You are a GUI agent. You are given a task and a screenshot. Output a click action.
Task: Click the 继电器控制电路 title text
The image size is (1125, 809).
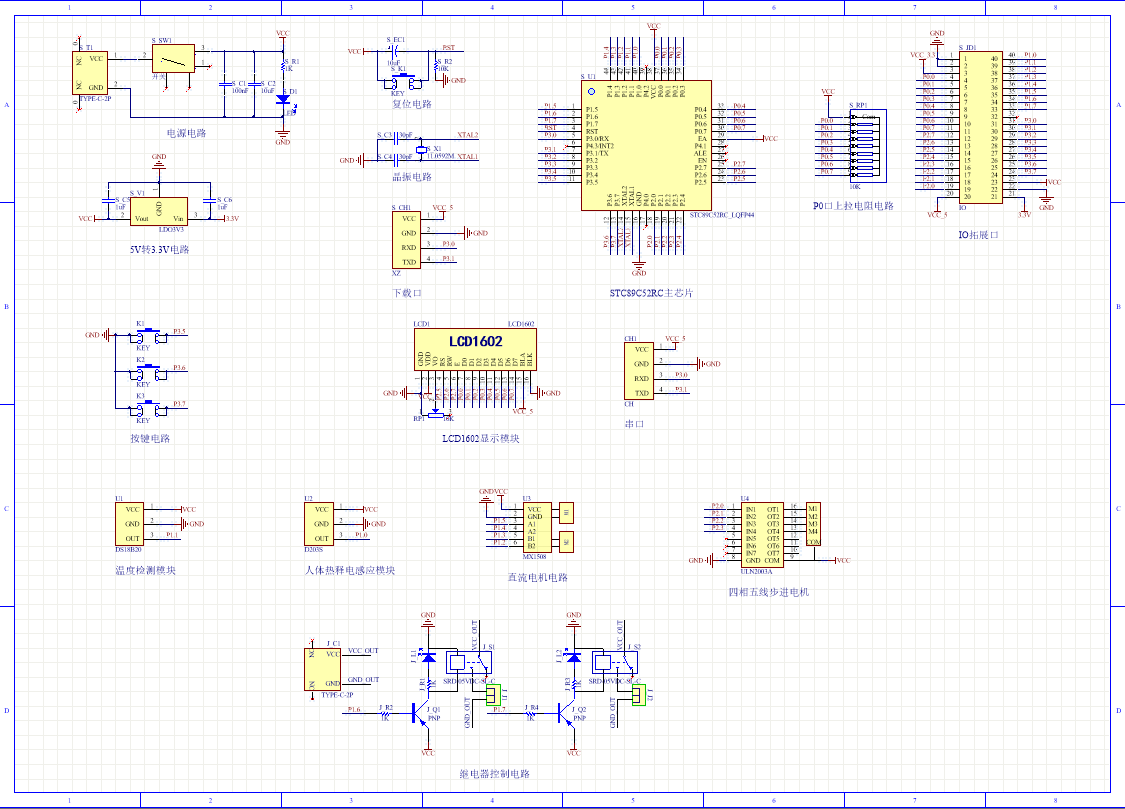point(494,774)
